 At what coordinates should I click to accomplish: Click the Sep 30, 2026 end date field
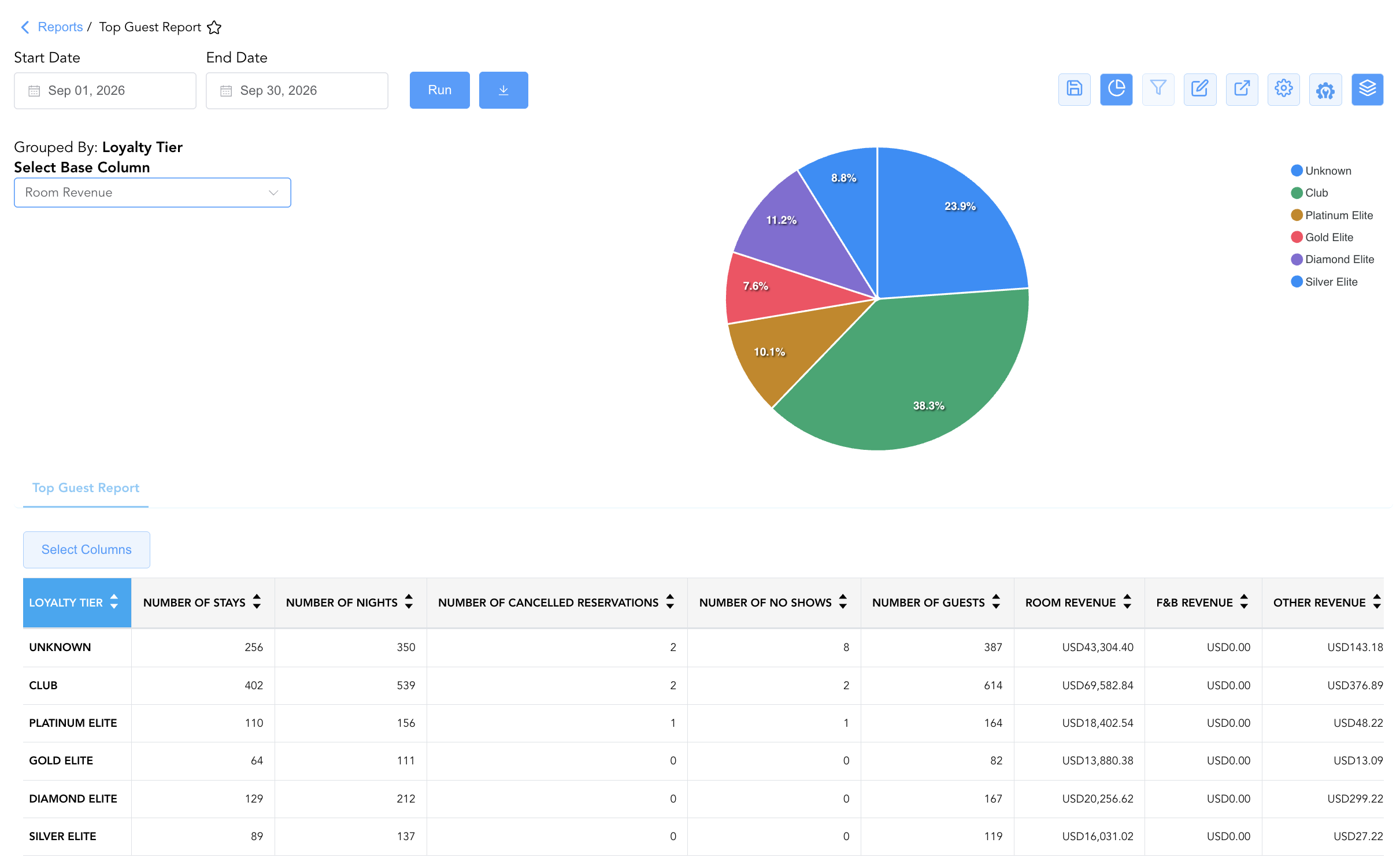pyautogui.click(x=297, y=91)
